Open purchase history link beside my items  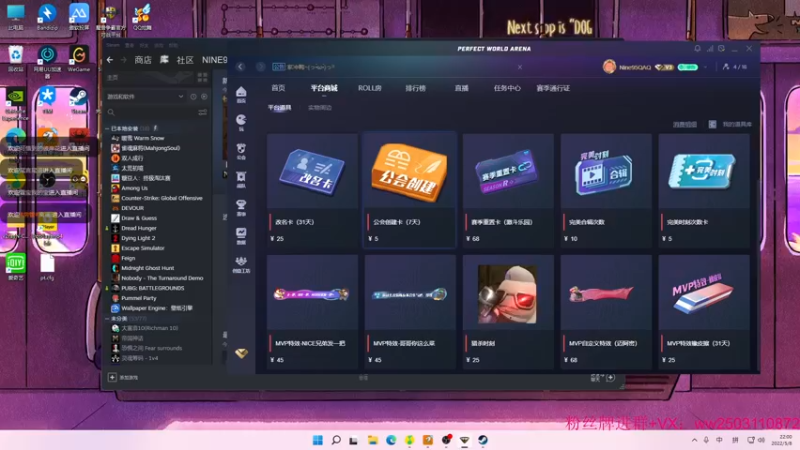pos(685,124)
